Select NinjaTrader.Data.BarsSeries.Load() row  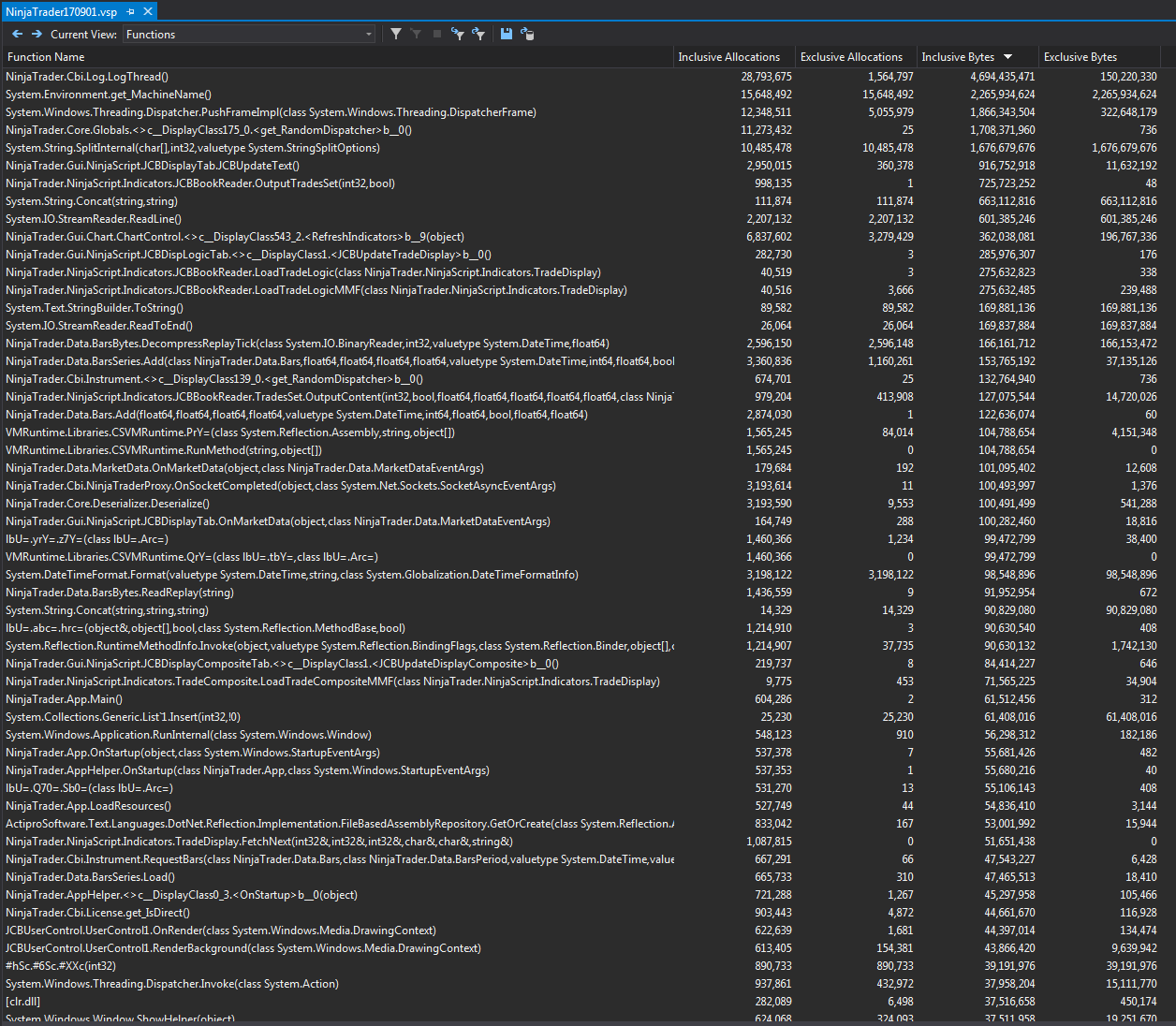click(x=581, y=877)
